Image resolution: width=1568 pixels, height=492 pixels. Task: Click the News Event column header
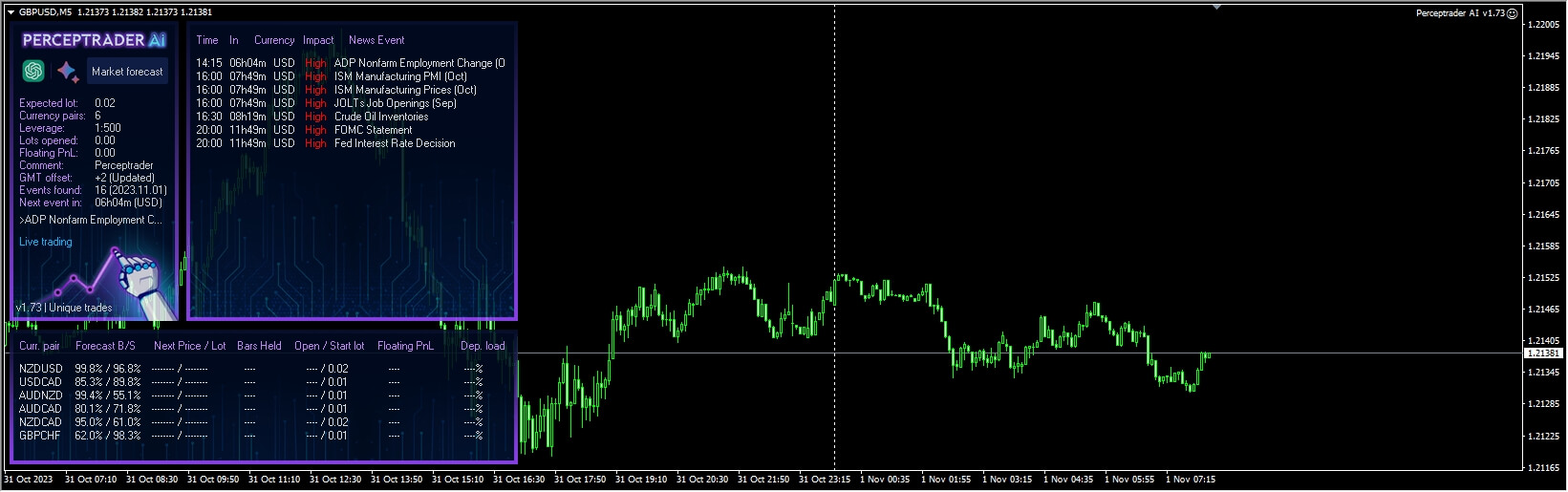[376, 40]
